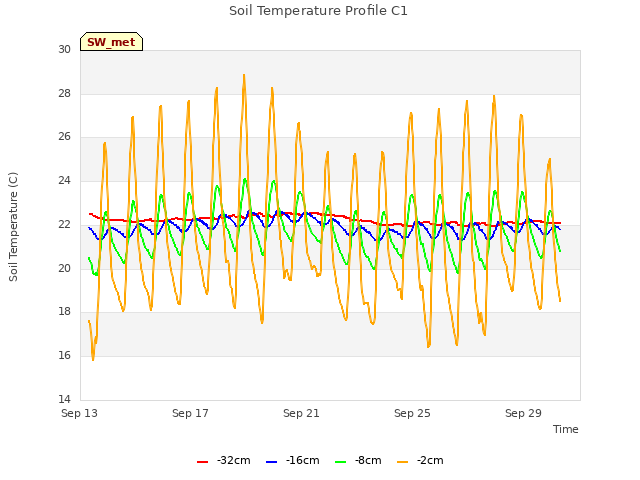The height and width of the screenshot is (480, 640).
Task: Toggle the -2cm legend entry
Action: pyautogui.click(x=420, y=460)
